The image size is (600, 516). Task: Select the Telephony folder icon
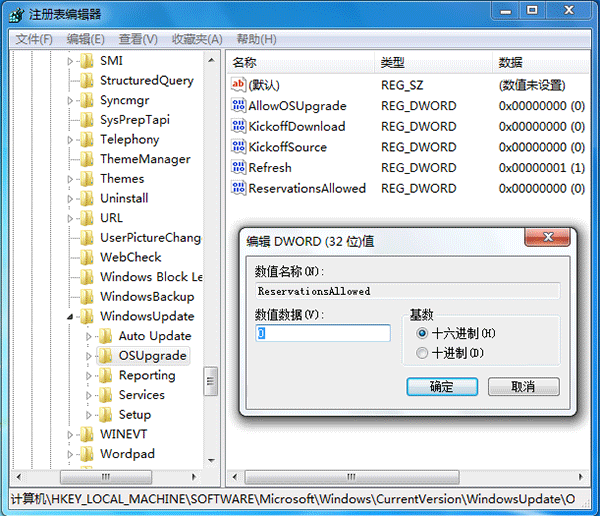click(x=87, y=139)
